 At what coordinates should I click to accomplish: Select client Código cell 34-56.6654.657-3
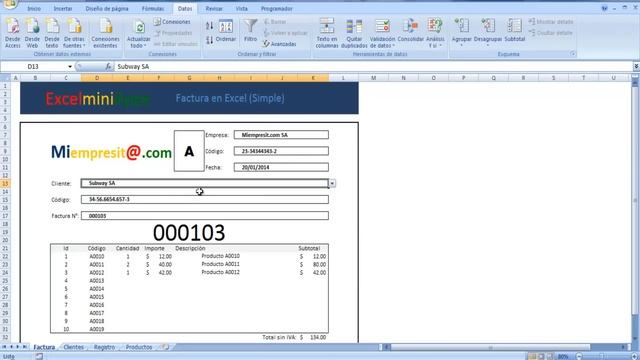pos(204,199)
